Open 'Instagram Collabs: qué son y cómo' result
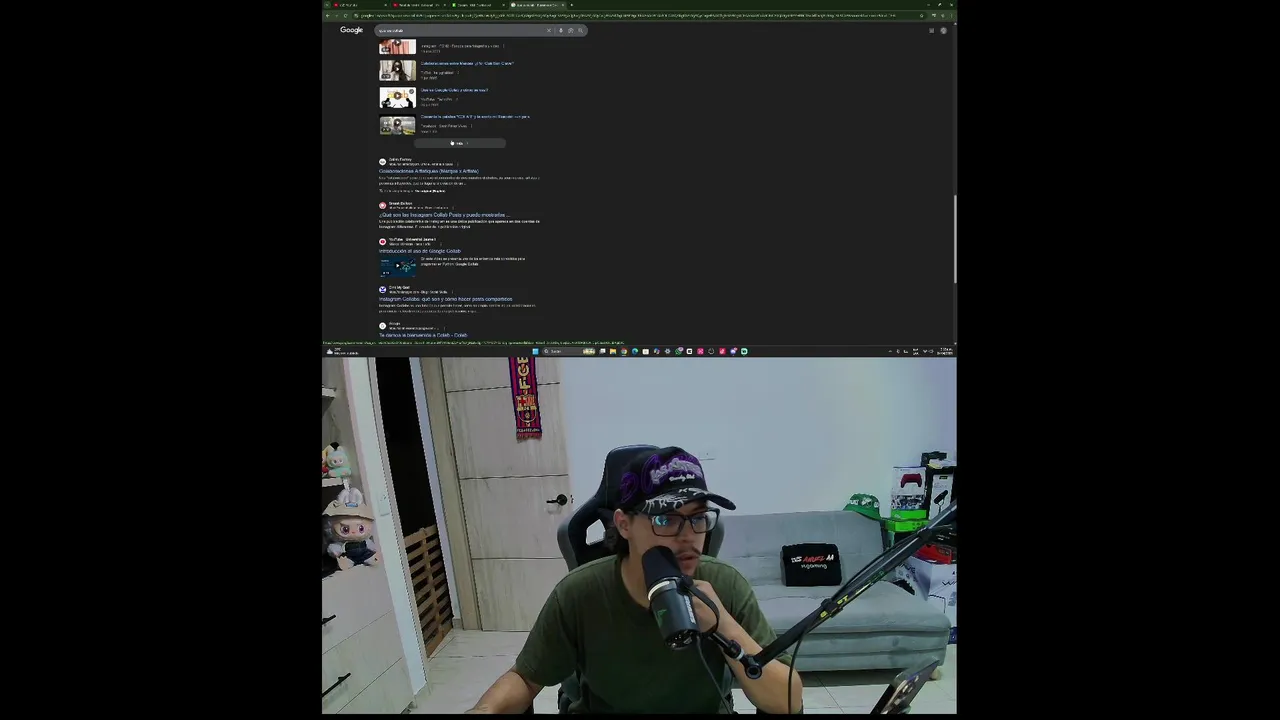 pos(445,299)
